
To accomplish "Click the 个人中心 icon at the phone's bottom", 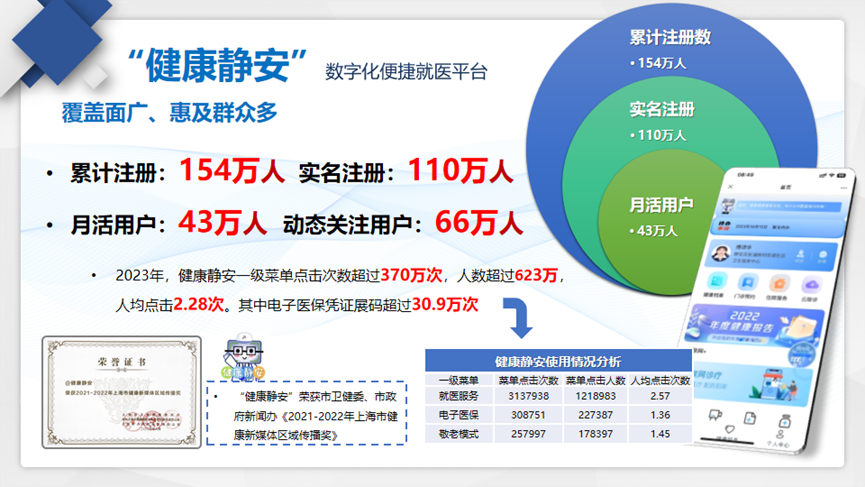I will pyautogui.click(x=779, y=438).
